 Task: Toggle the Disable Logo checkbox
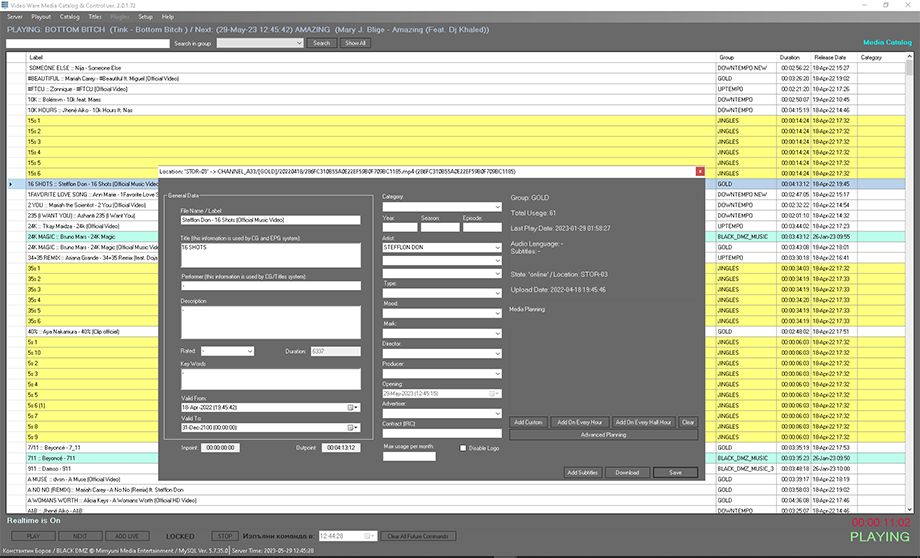tap(463, 448)
